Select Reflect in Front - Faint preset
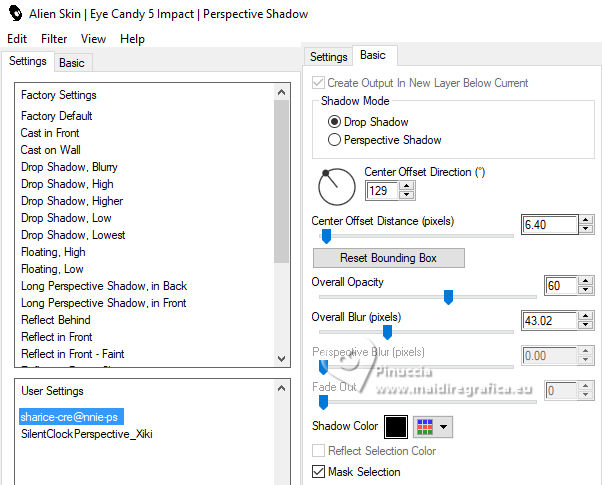 pyautogui.click(x=73, y=354)
